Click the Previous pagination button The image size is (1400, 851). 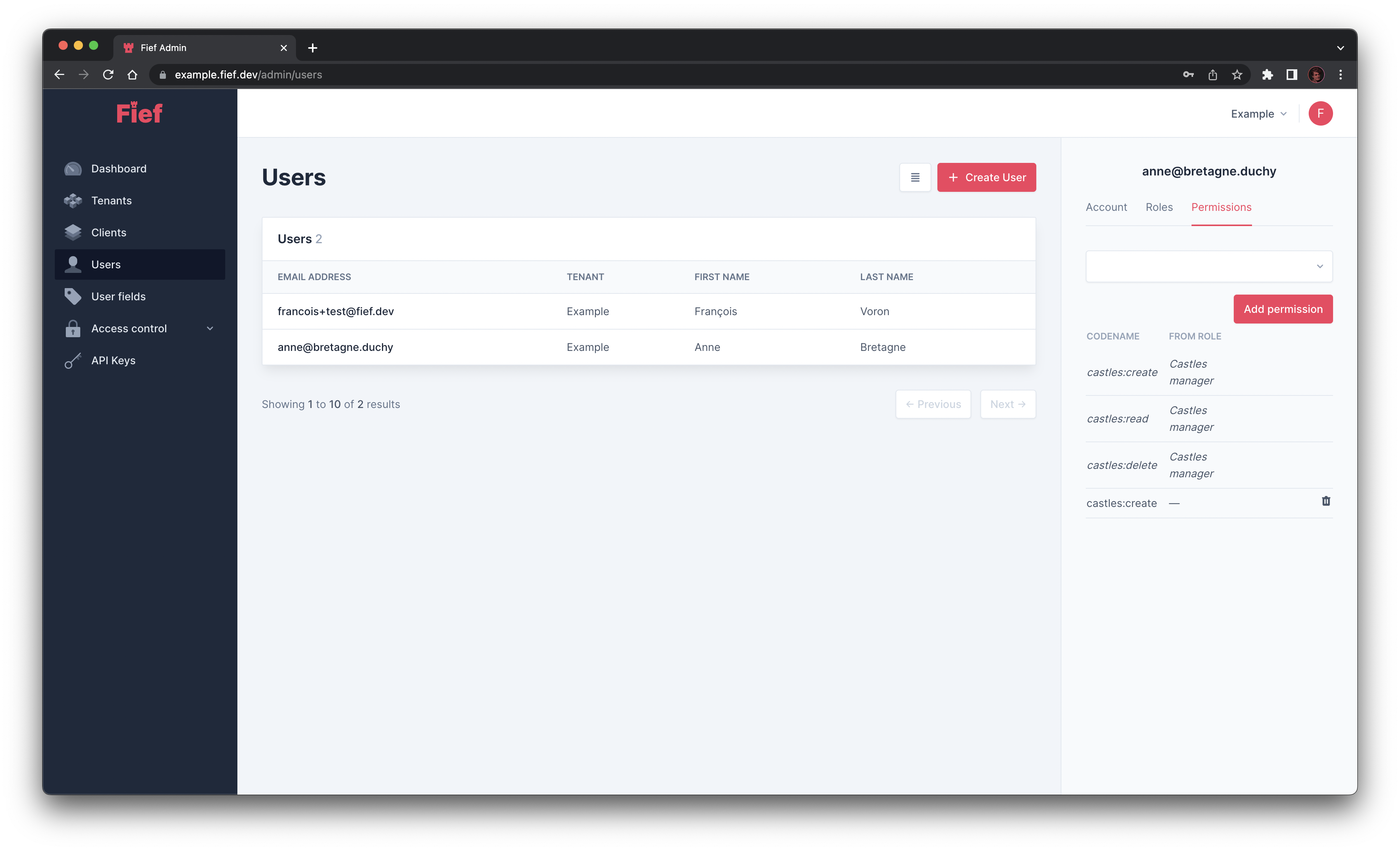pos(933,404)
